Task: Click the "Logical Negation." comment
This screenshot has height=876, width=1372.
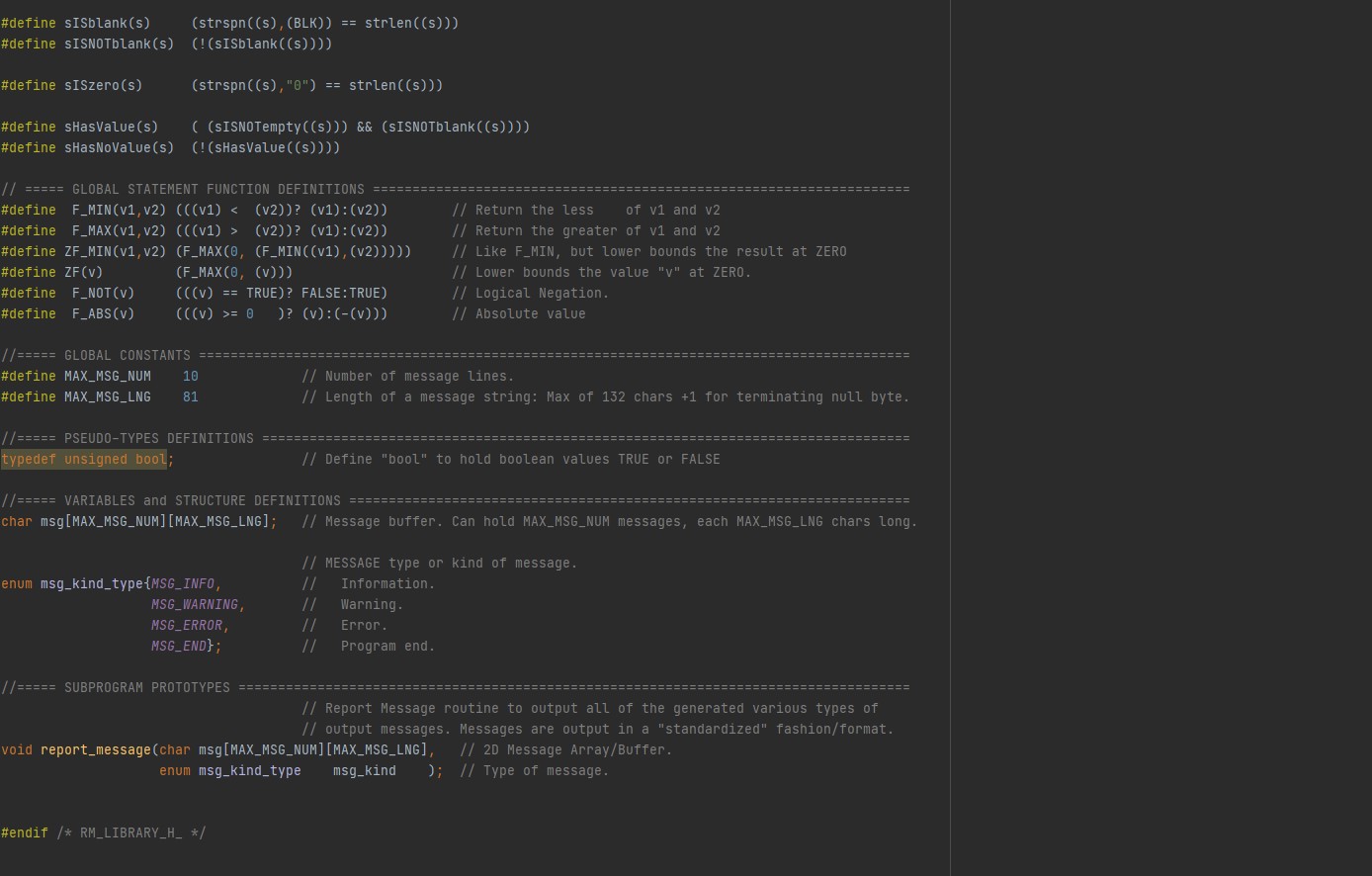Action: (531, 294)
